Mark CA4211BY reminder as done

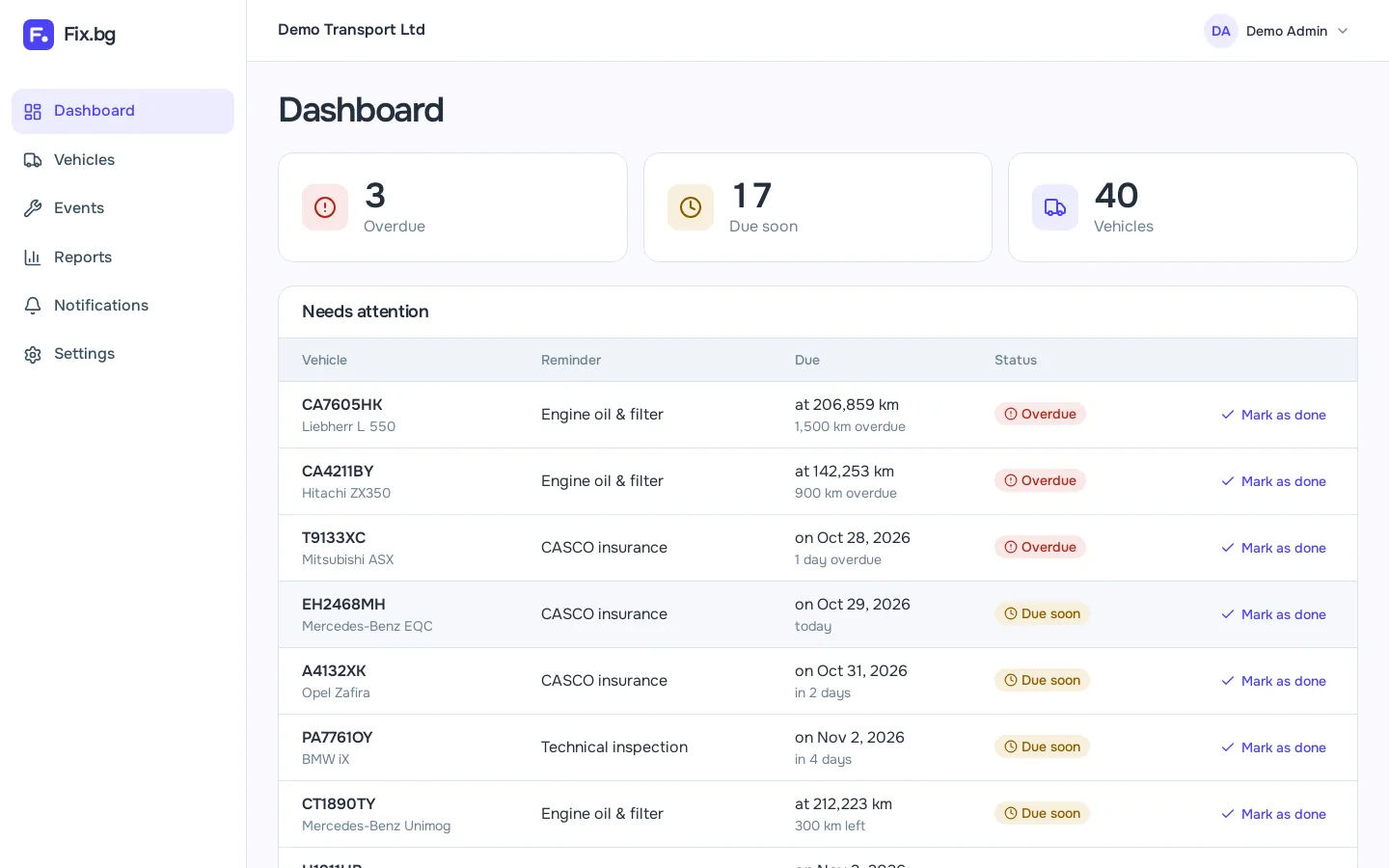(x=1273, y=481)
